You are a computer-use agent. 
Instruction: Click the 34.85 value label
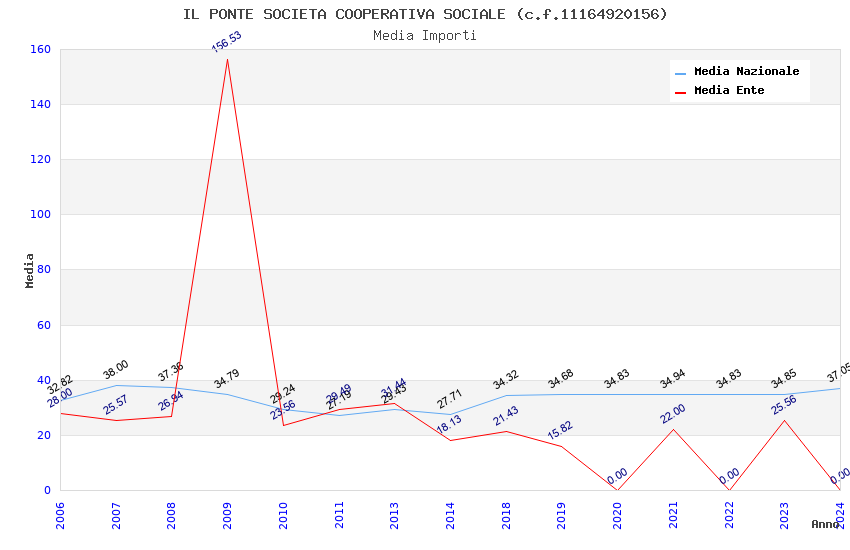(784, 378)
